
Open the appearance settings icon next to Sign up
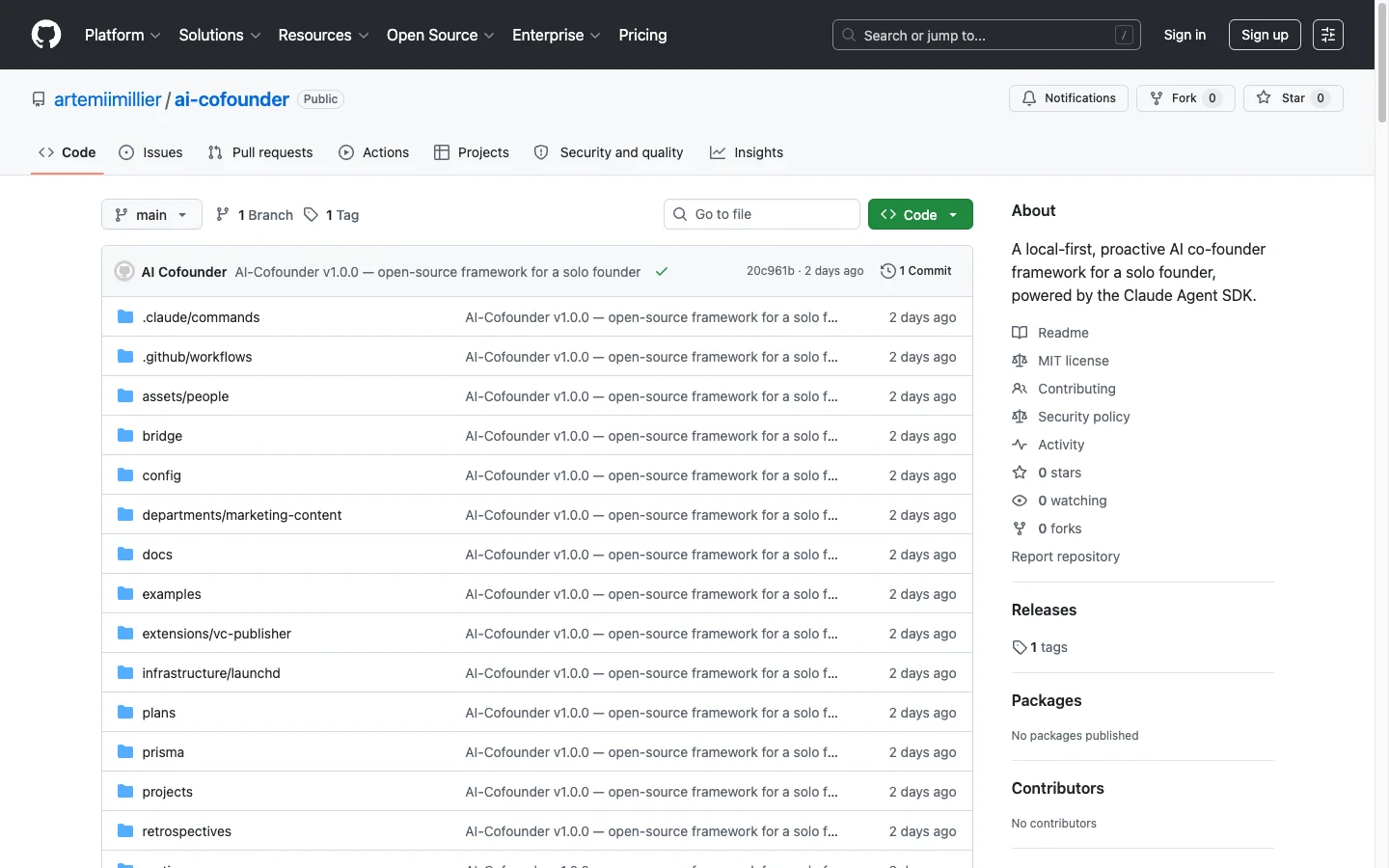tap(1328, 35)
